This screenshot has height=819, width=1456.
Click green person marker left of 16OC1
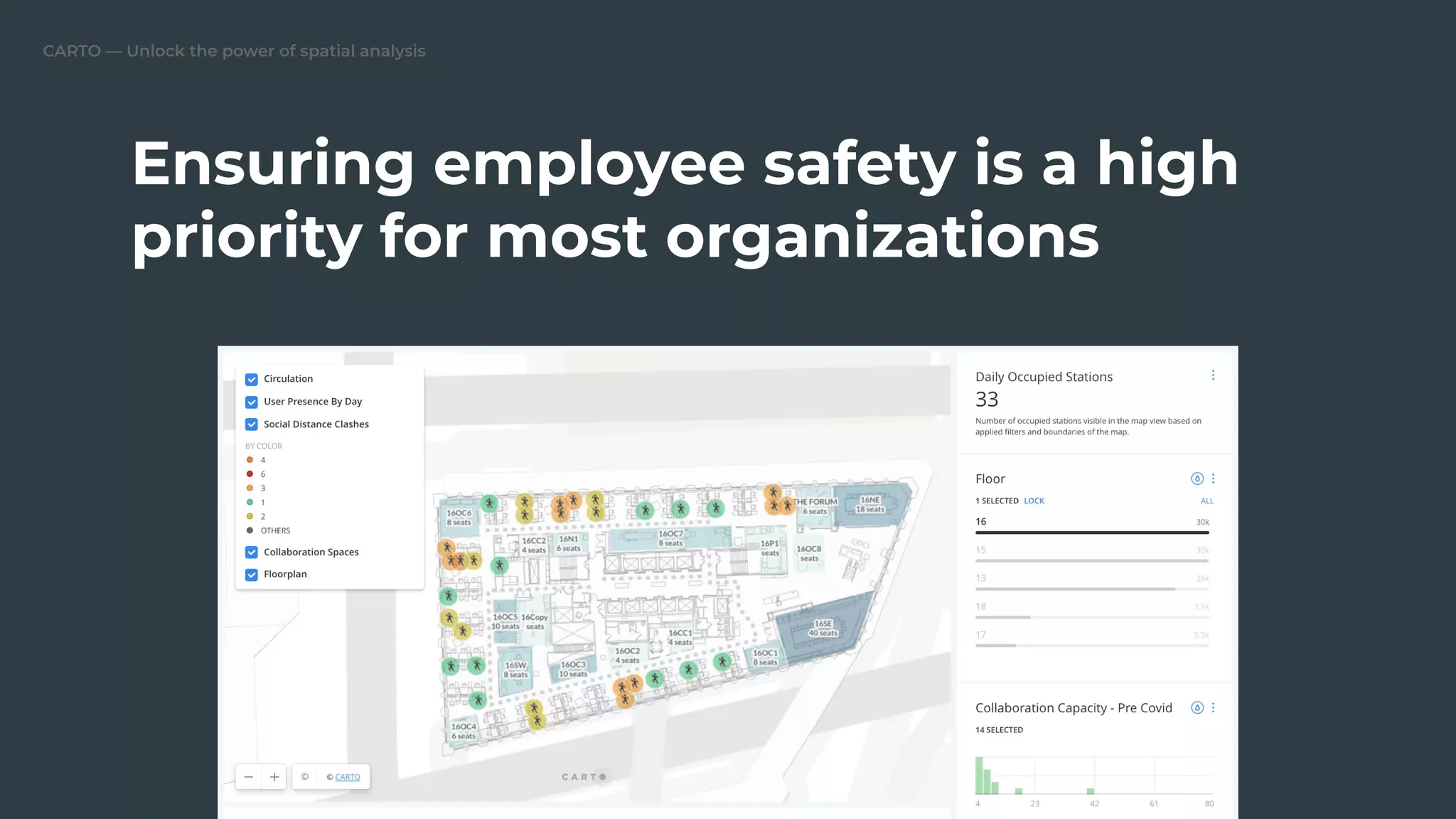pos(722,662)
